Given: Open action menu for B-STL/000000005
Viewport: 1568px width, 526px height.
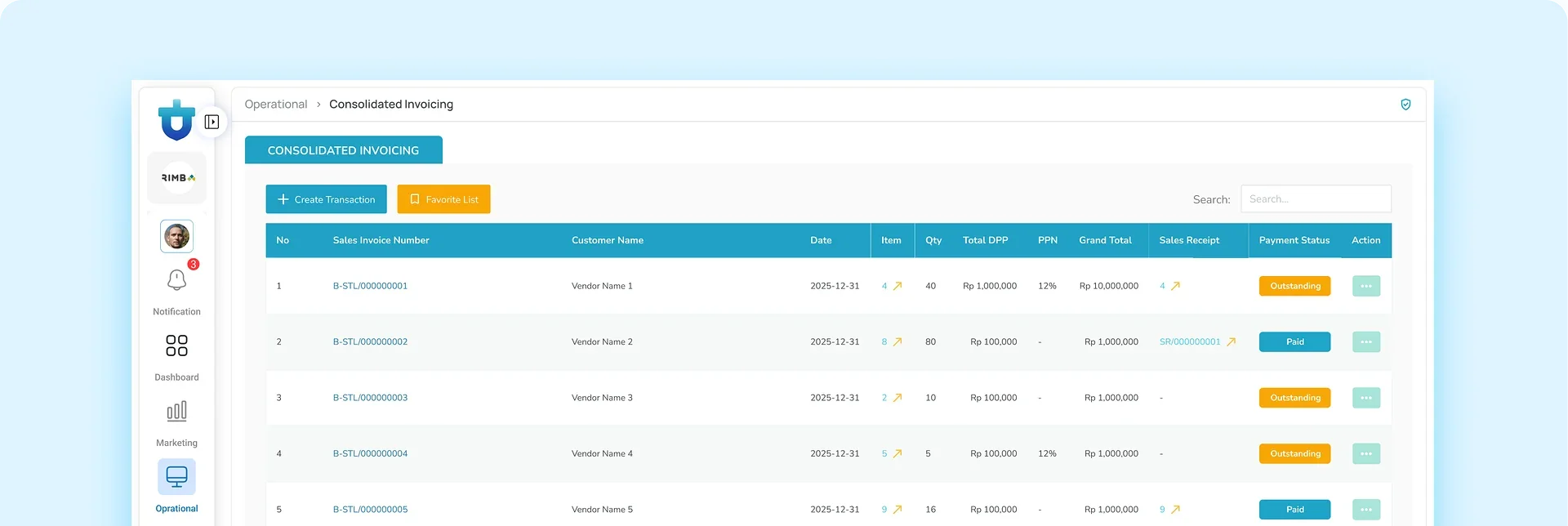Looking at the screenshot, I should [x=1366, y=509].
